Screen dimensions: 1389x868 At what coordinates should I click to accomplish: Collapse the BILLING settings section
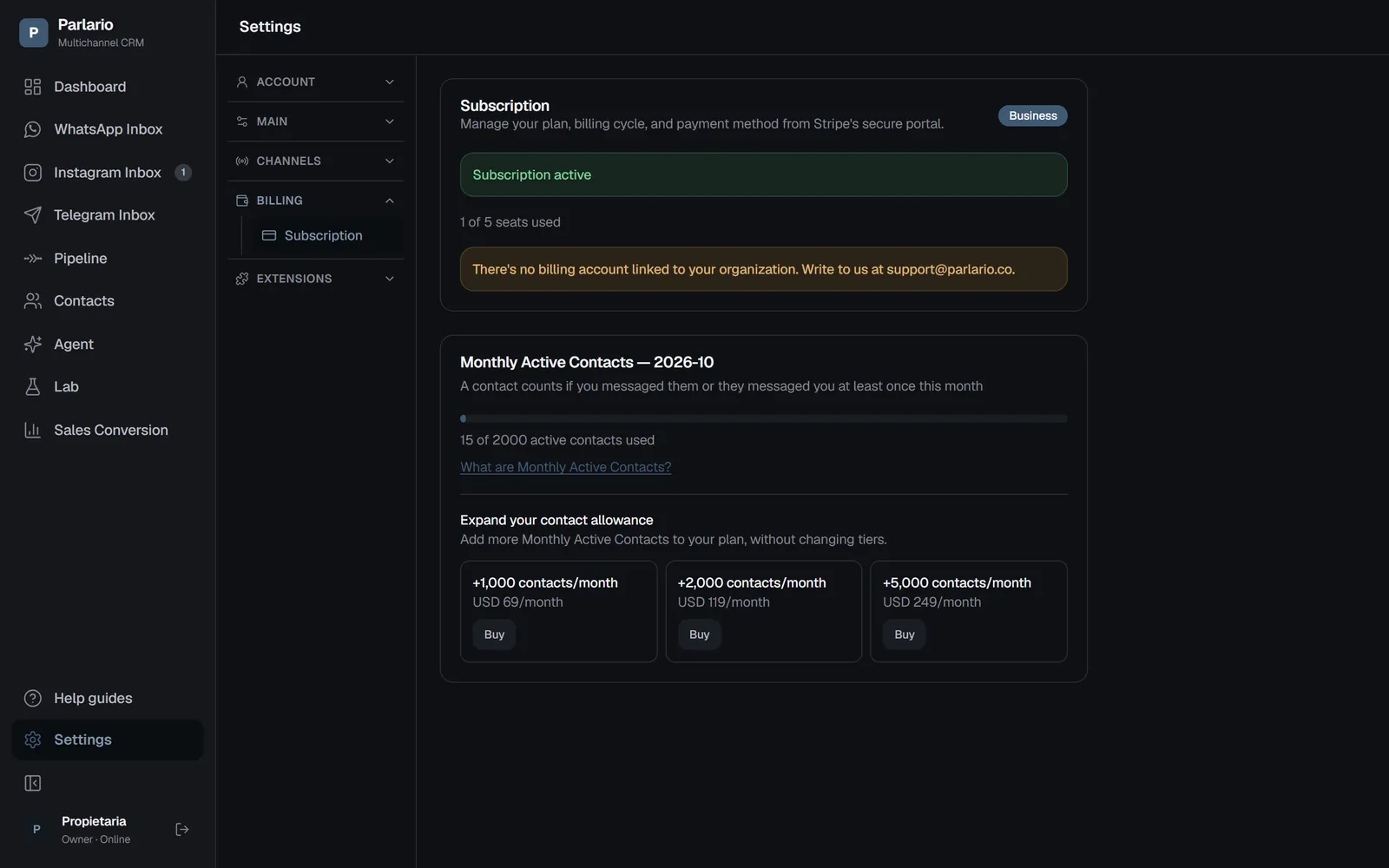point(316,201)
